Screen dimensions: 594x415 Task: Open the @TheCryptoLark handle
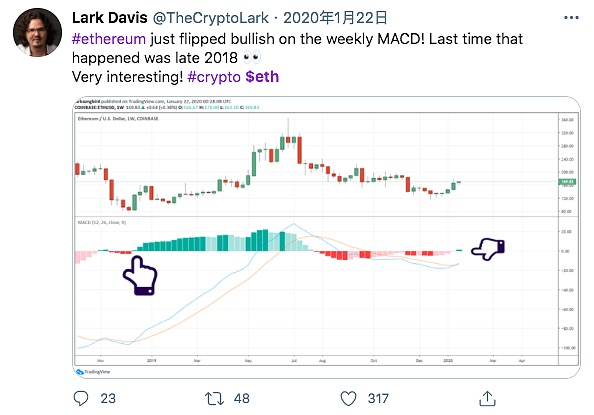coord(211,18)
